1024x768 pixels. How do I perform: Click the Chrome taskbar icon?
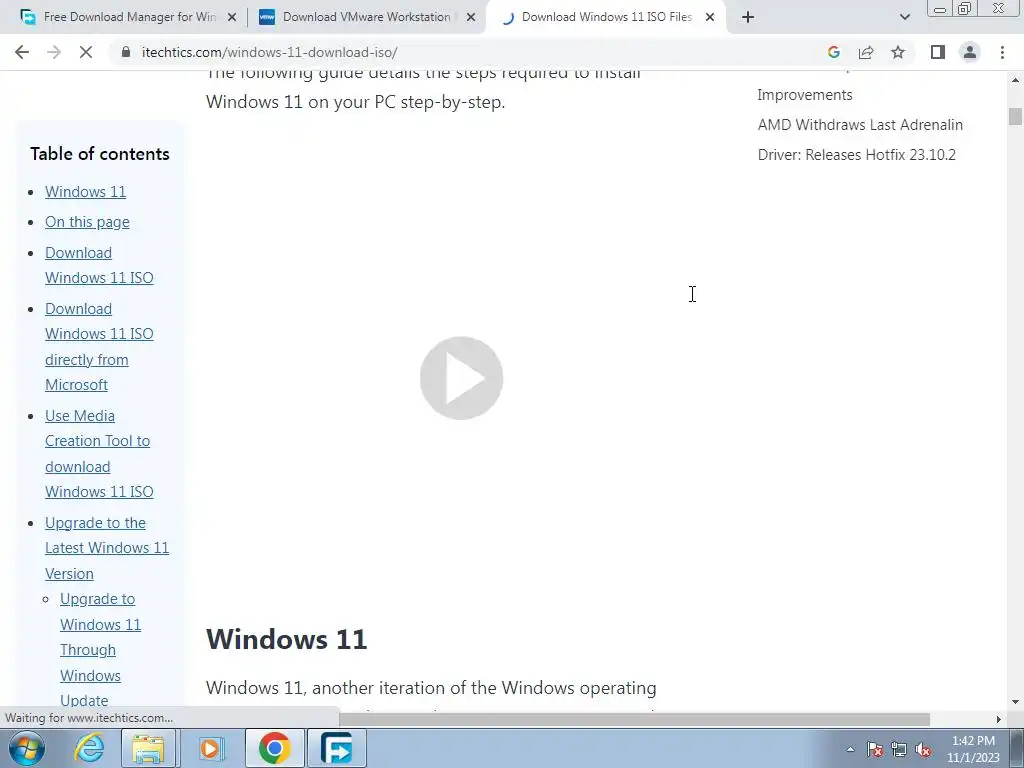(274, 748)
